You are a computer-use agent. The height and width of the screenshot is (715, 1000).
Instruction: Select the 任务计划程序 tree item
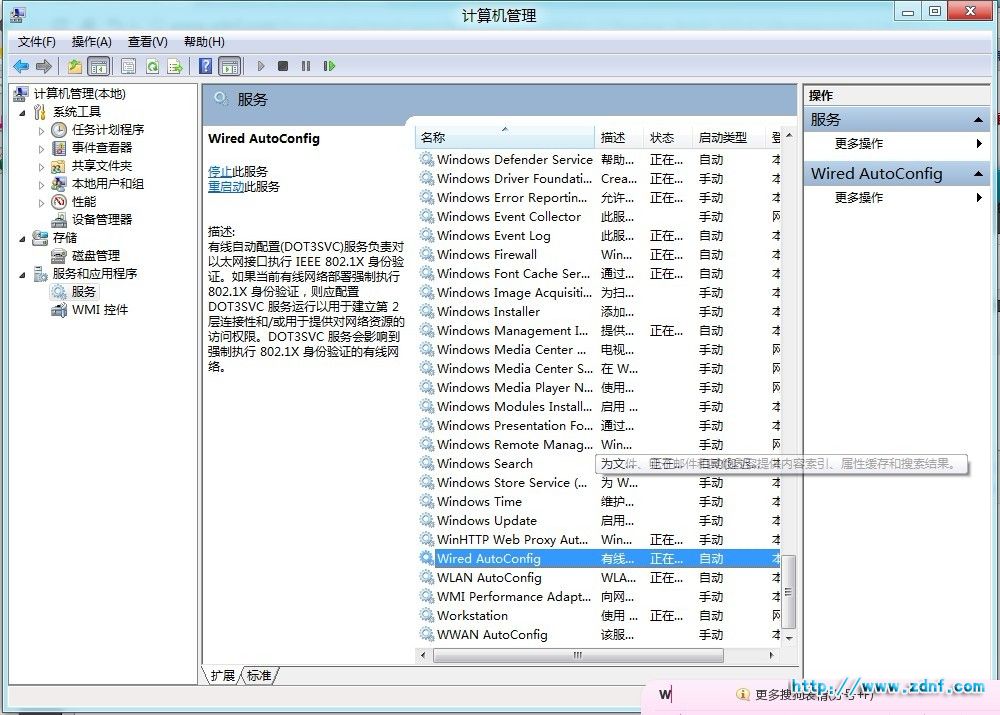click(108, 129)
